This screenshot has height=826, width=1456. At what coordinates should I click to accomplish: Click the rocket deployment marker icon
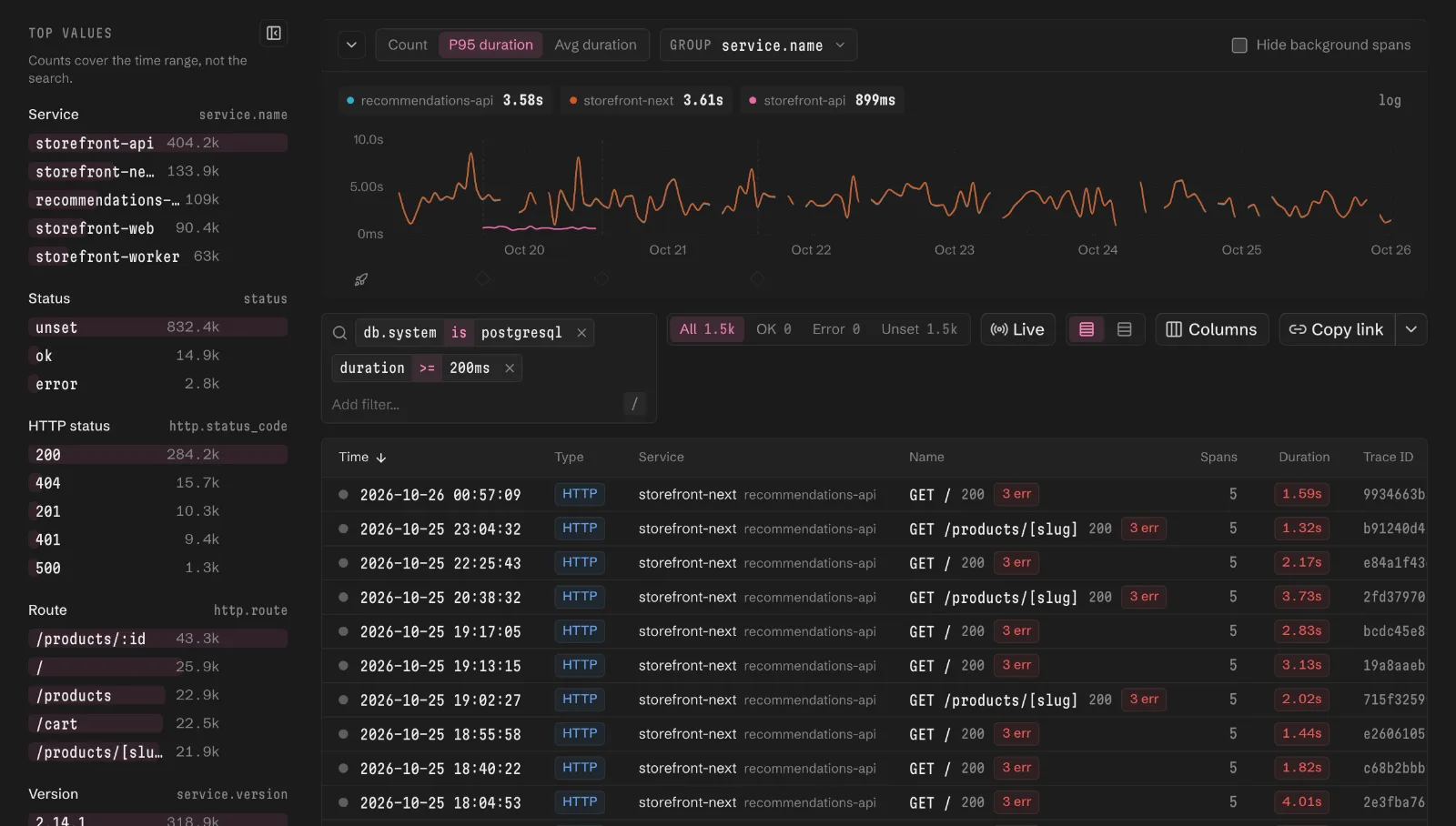(361, 279)
